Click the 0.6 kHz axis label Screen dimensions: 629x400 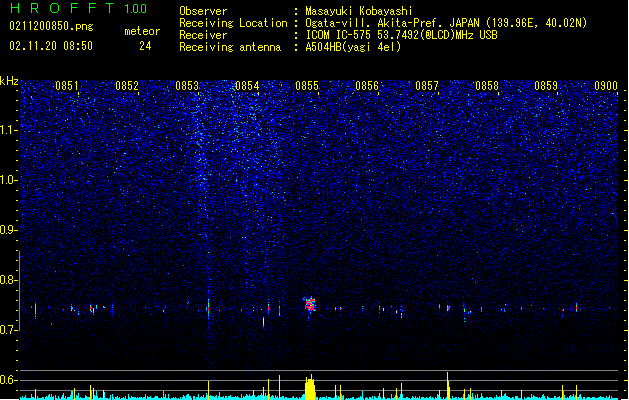9,380
